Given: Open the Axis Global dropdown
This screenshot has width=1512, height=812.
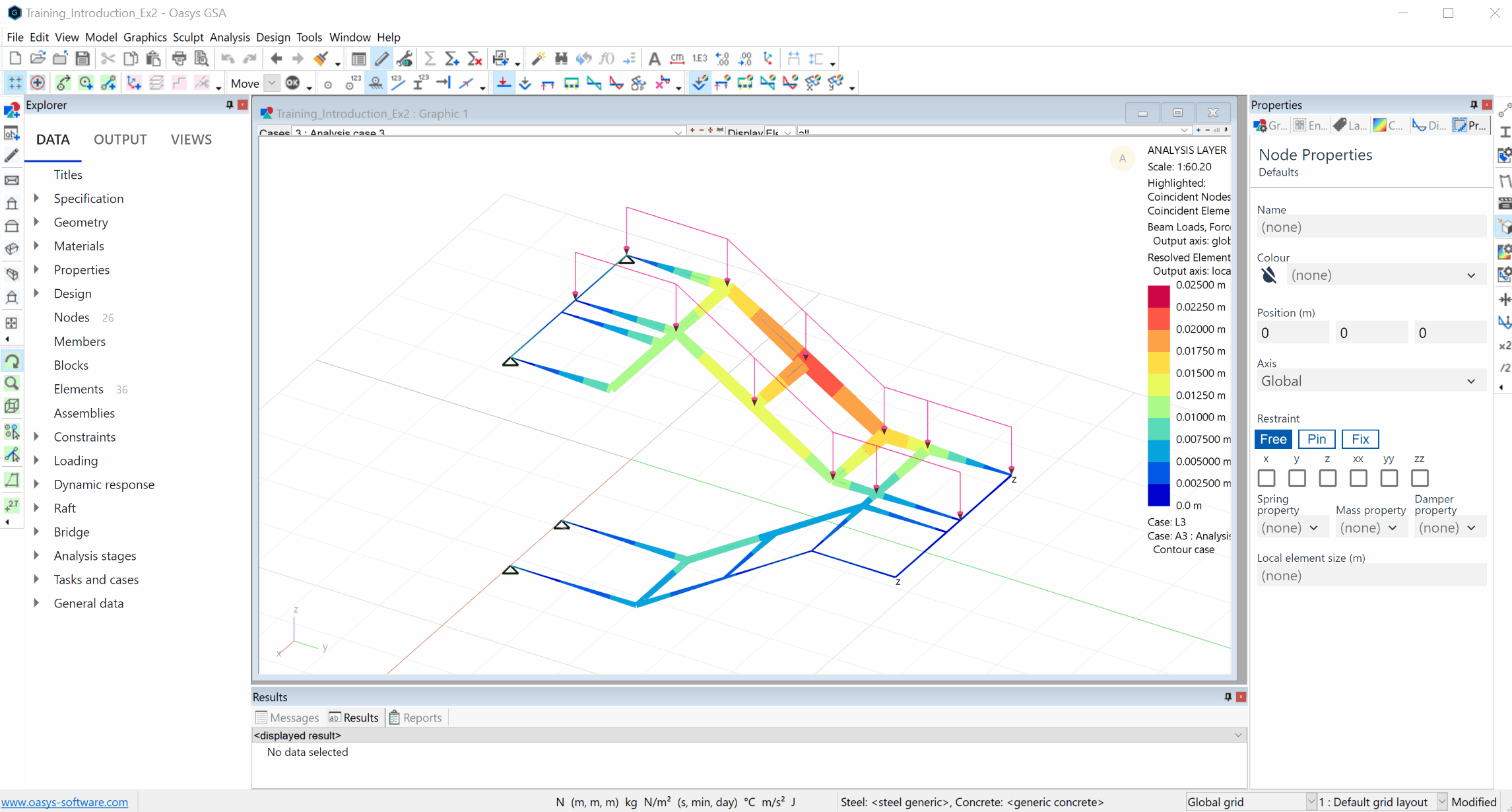Looking at the screenshot, I should click(1371, 381).
